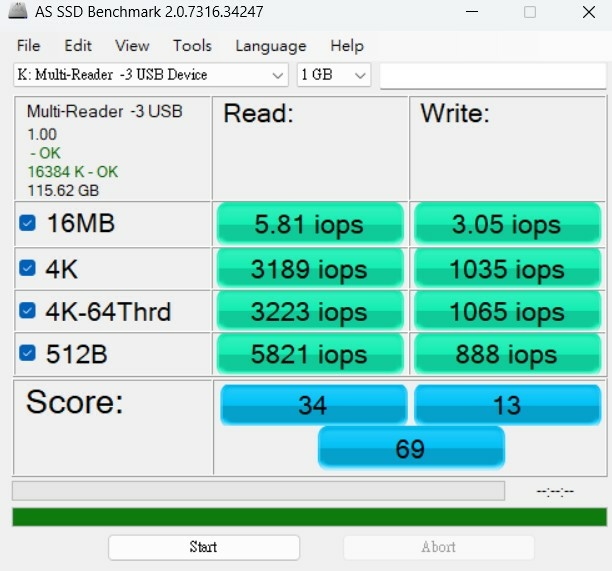
Task: Open the Edit menu
Action: tap(78, 46)
